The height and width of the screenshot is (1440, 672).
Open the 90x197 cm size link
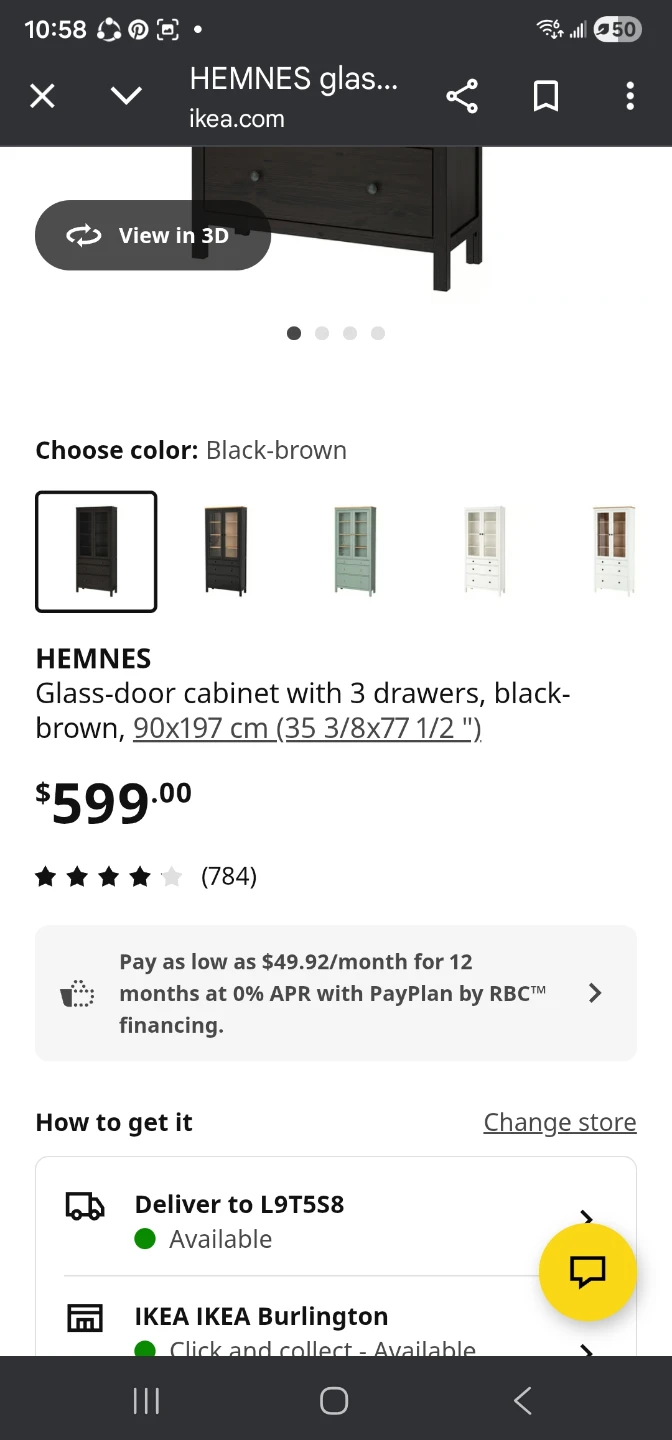click(x=307, y=728)
